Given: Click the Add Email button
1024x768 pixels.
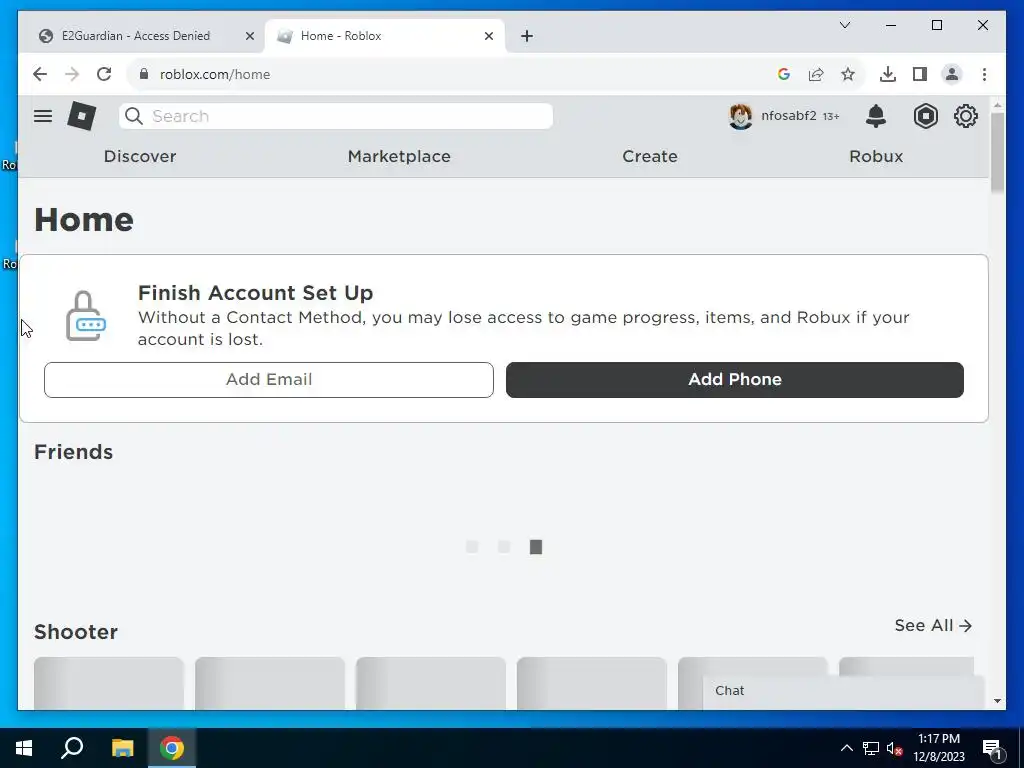Looking at the screenshot, I should pyautogui.click(x=268, y=379).
